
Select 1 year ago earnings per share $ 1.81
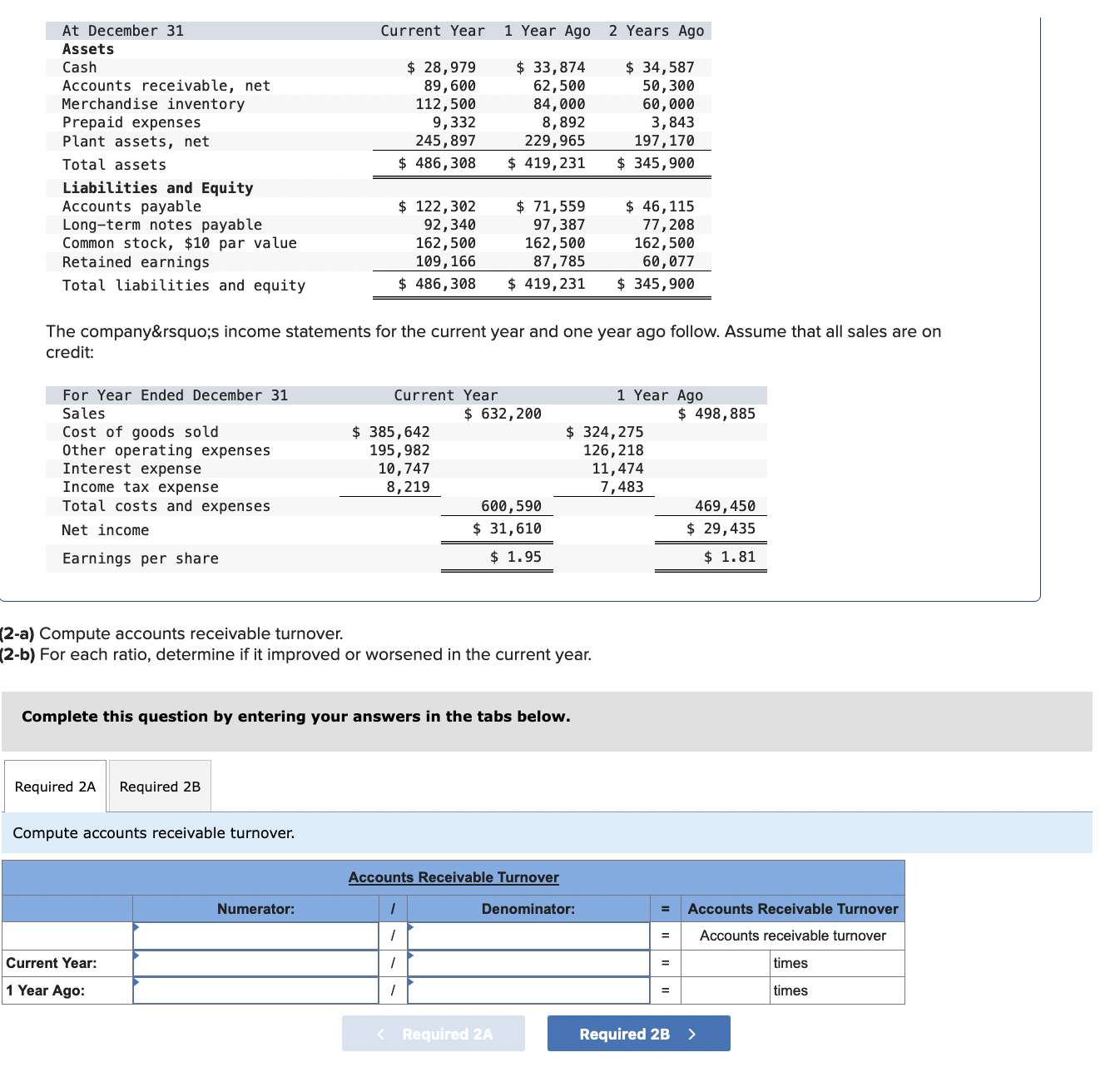click(729, 557)
